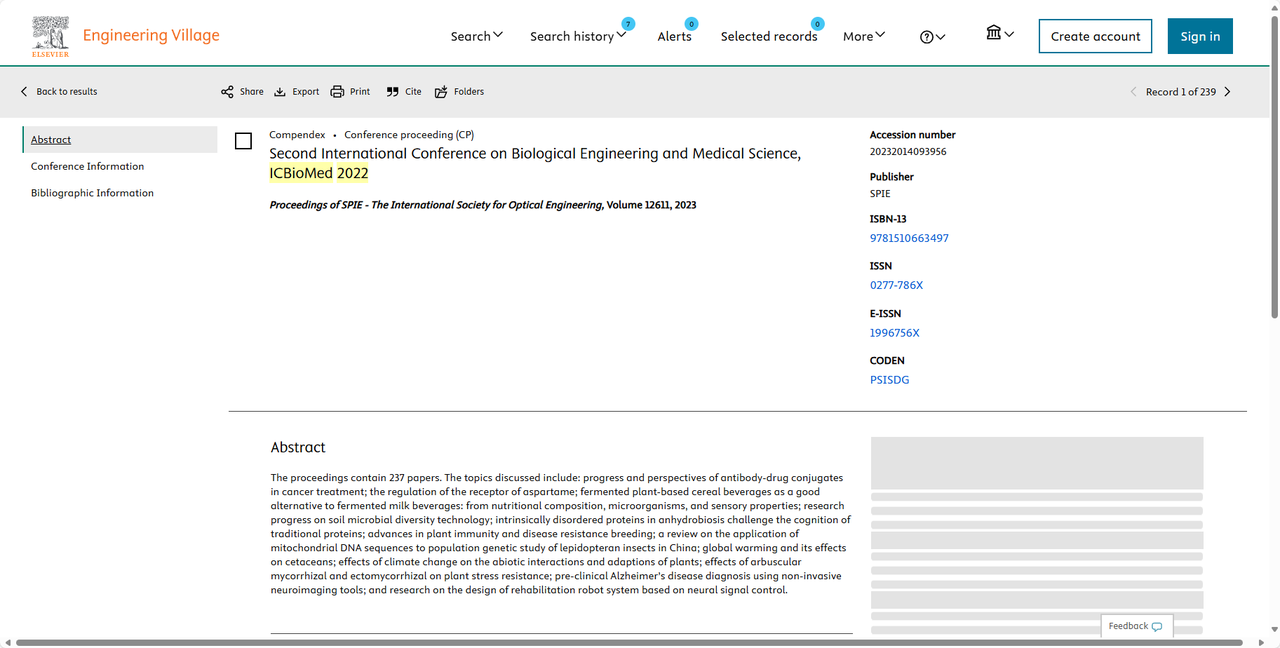This screenshot has height=648, width=1280.
Task: Open the Cite quotation icon
Action: click(x=393, y=92)
